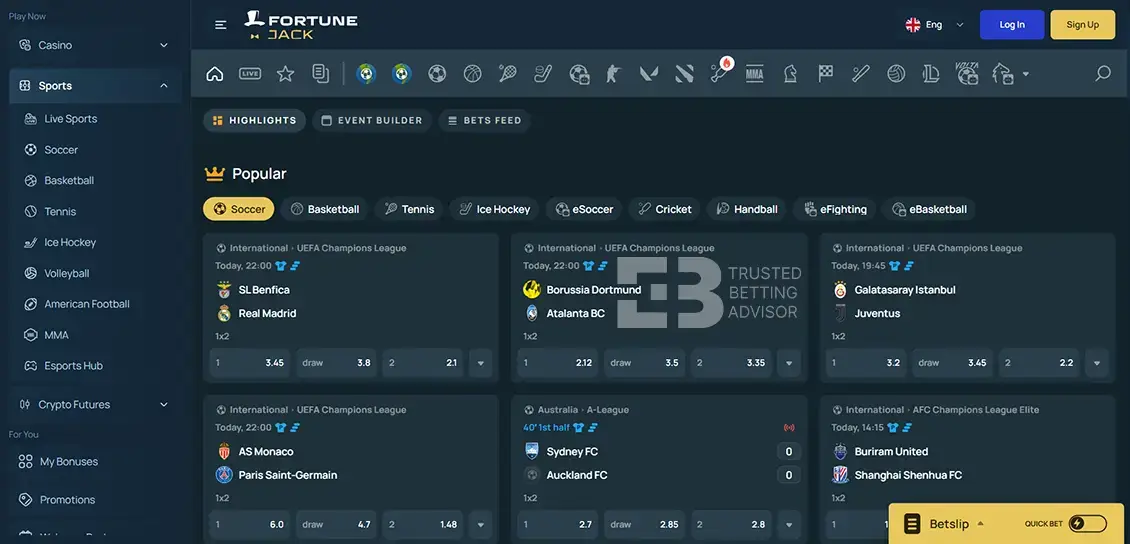The height and width of the screenshot is (544, 1130).
Task: Select the Counter-Strike soldier icon
Action: click(613, 73)
